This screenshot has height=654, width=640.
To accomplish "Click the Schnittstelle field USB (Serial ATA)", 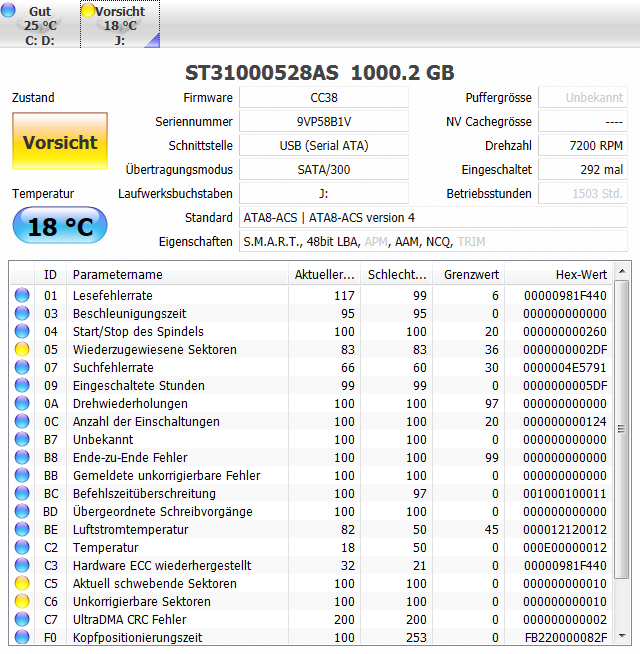I will (x=324, y=146).
